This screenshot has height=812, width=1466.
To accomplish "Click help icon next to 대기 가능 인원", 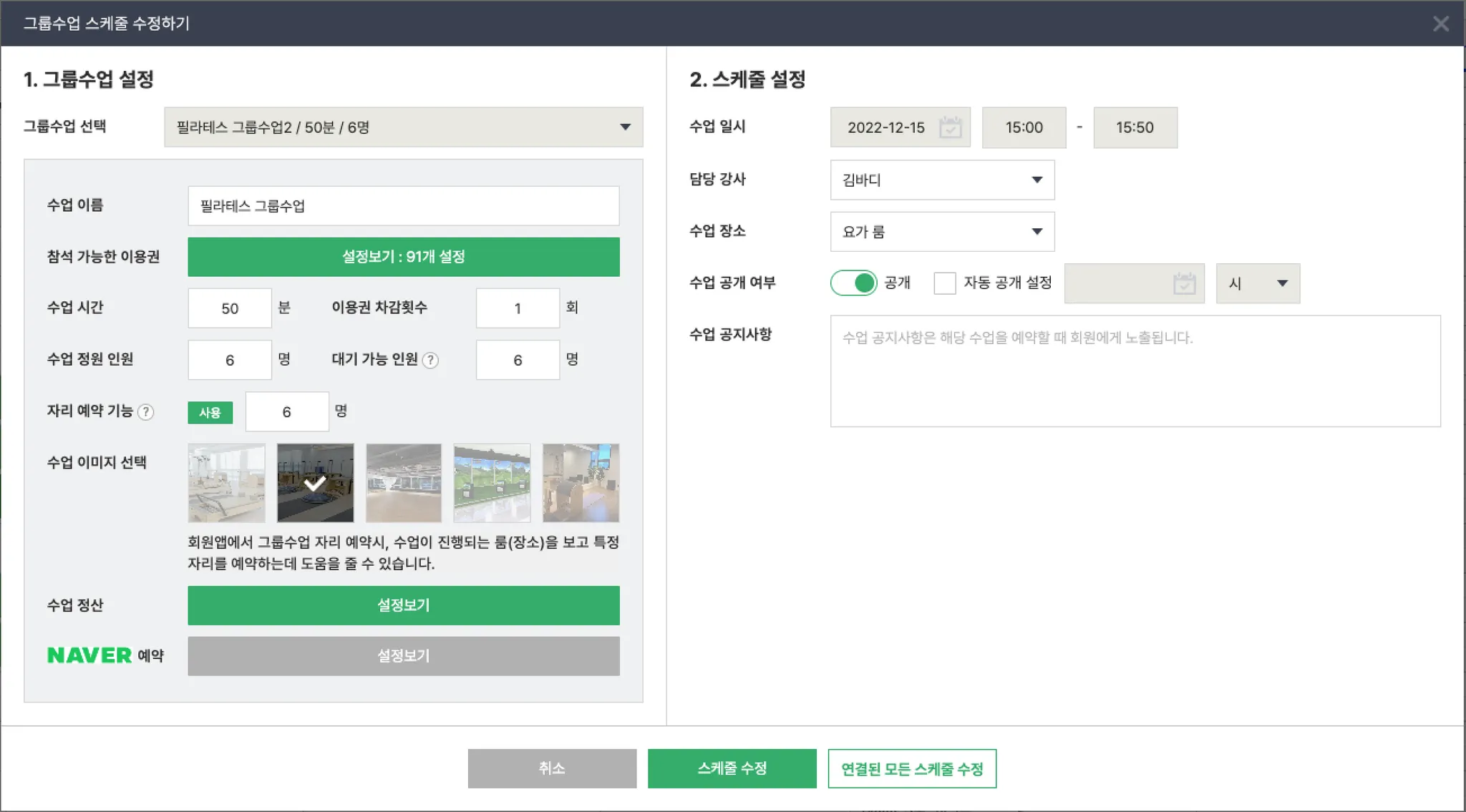I will 430,360.
